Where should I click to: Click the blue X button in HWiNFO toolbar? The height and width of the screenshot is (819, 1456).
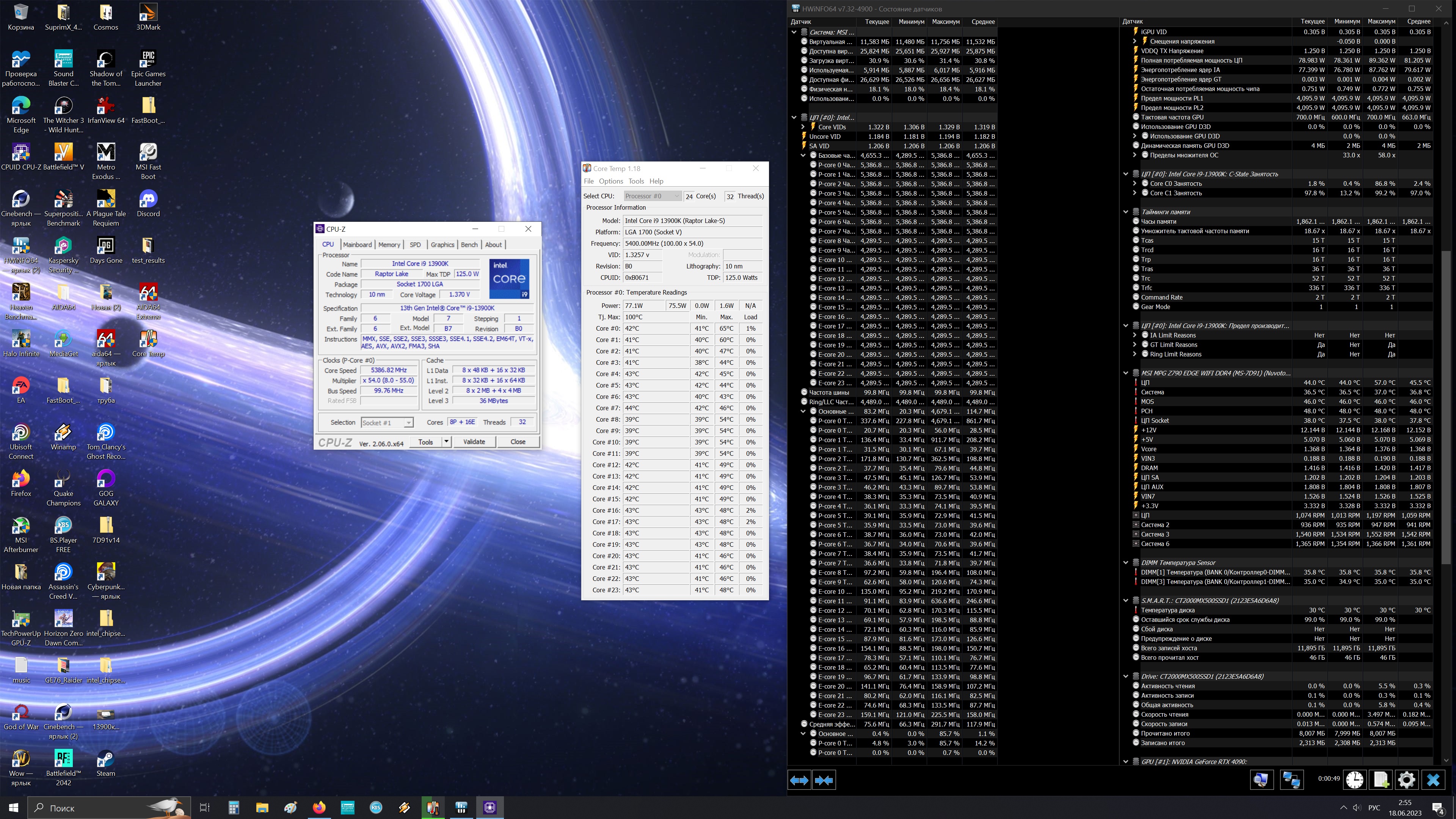click(x=1433, y=780)
